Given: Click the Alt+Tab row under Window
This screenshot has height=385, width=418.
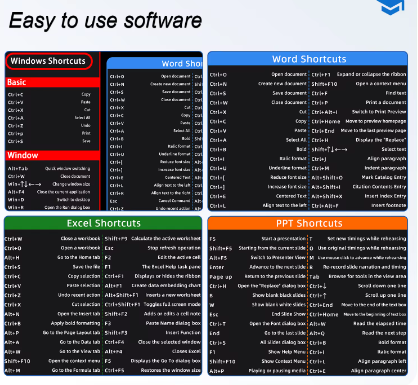Looking at the screenshot, I should [49, 169].
